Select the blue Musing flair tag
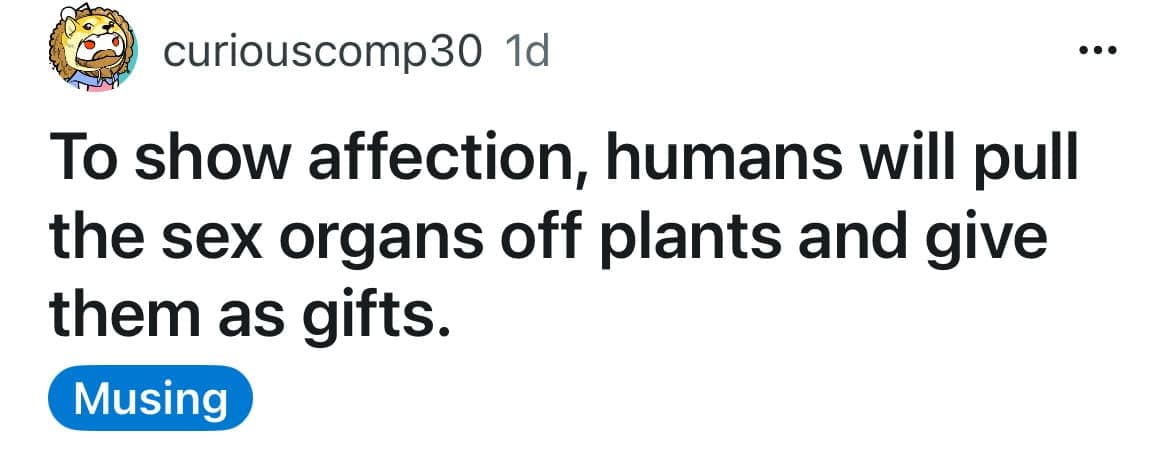This screenshot has width=1170, height=455. click(150, 399)
